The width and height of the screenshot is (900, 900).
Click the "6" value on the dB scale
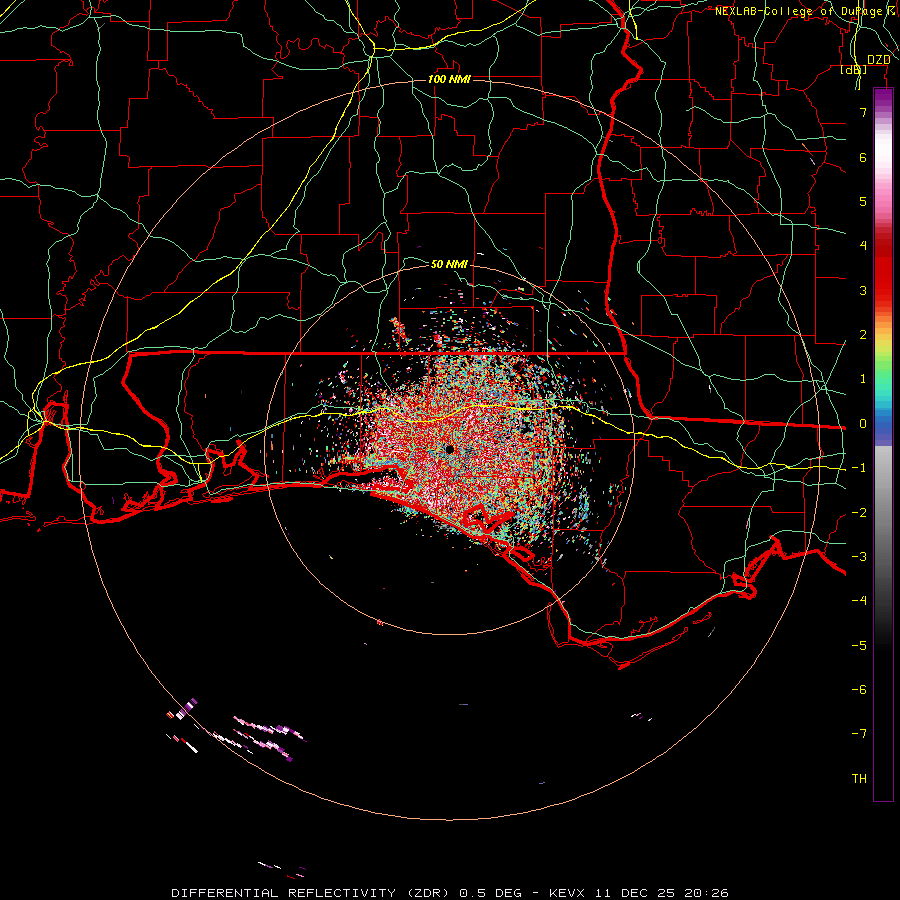863,157
